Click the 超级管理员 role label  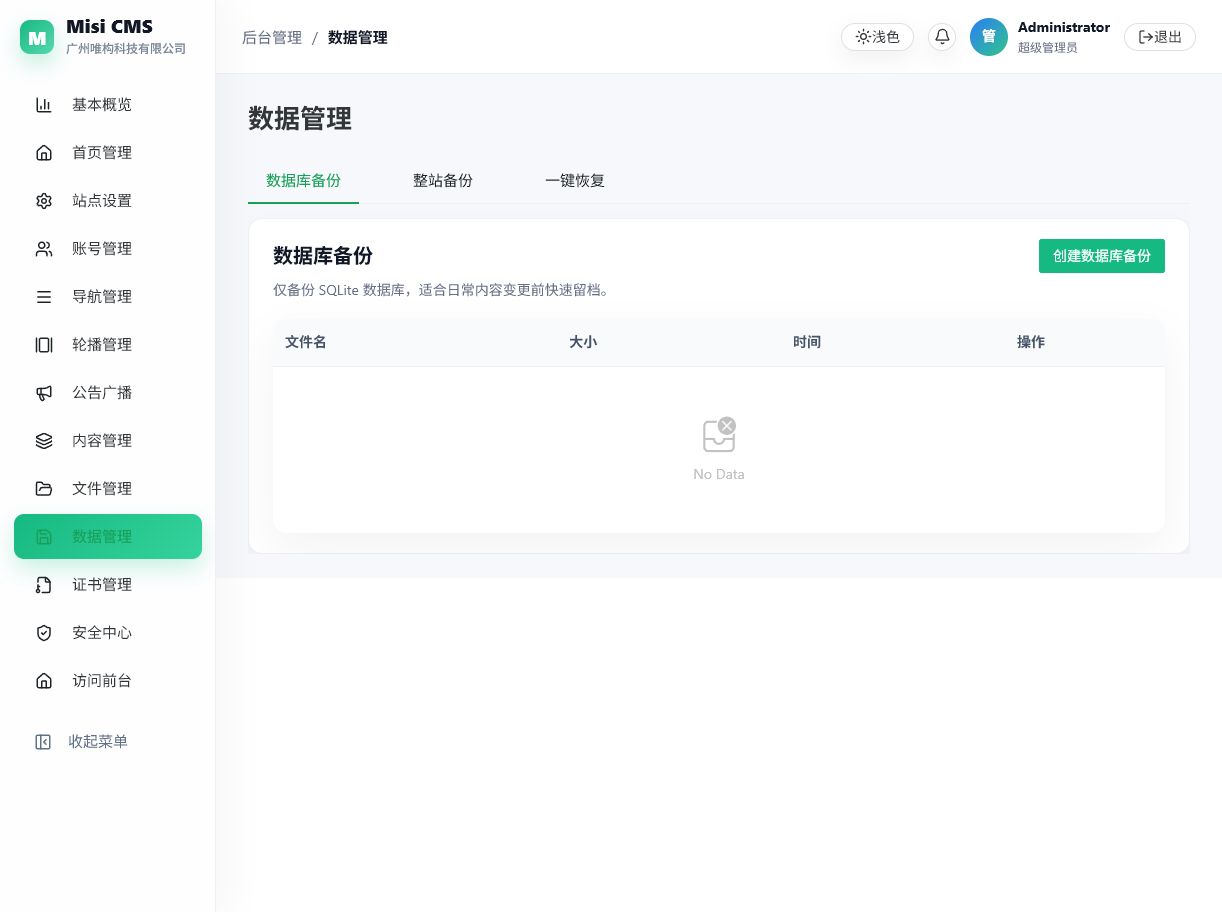pos(1048,47)
